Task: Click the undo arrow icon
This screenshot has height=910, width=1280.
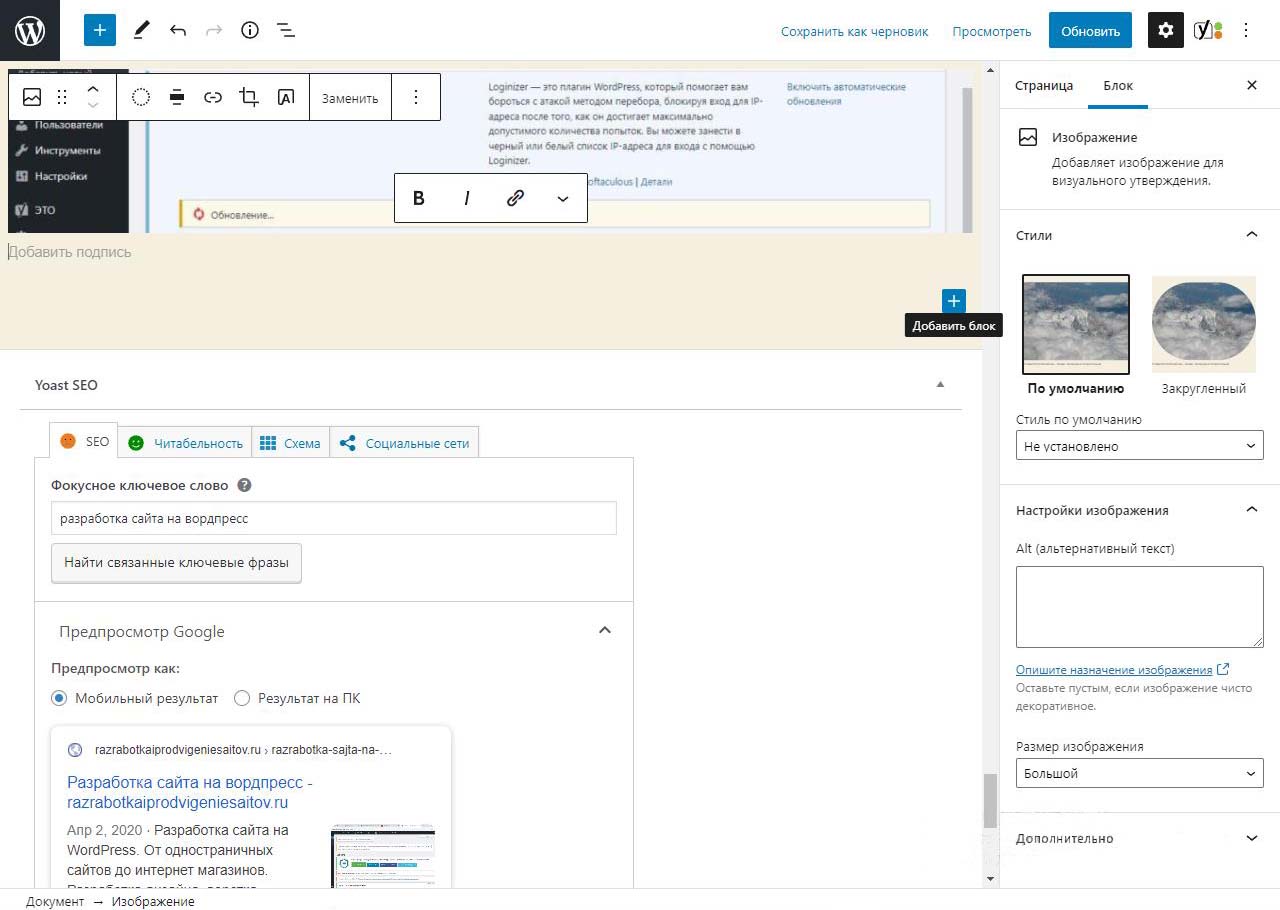Action: click(x=178, y=30)
